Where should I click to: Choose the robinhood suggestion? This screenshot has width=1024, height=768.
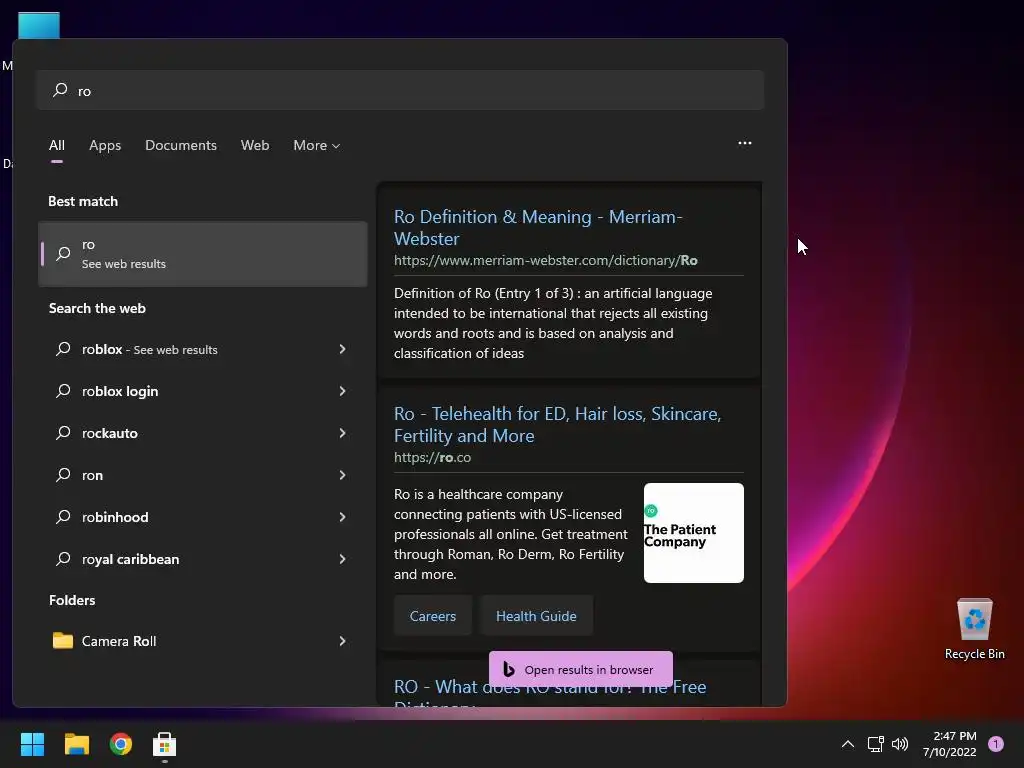point(203,517)
